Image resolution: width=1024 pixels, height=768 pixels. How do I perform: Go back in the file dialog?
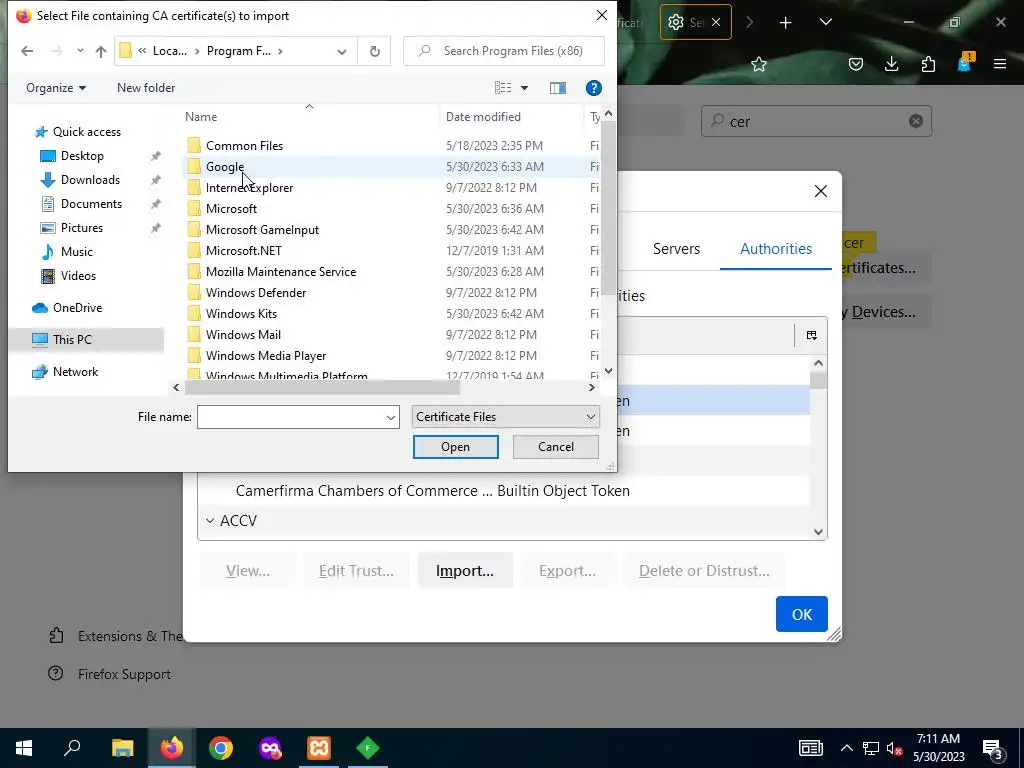coord(27,51)
